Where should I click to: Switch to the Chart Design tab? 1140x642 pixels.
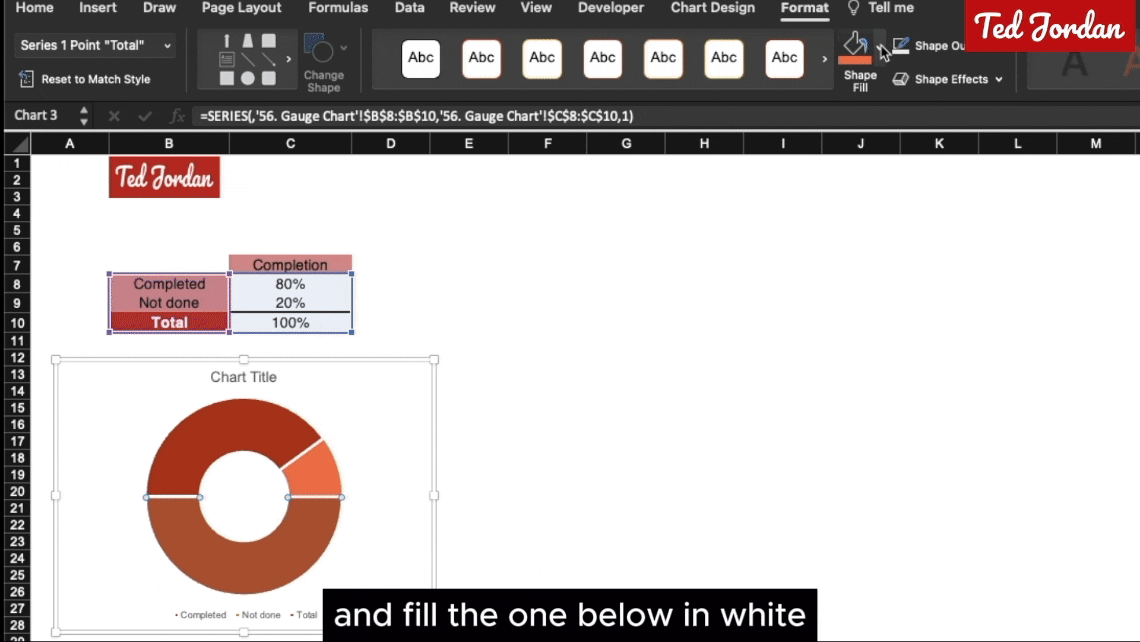[714, 8]
